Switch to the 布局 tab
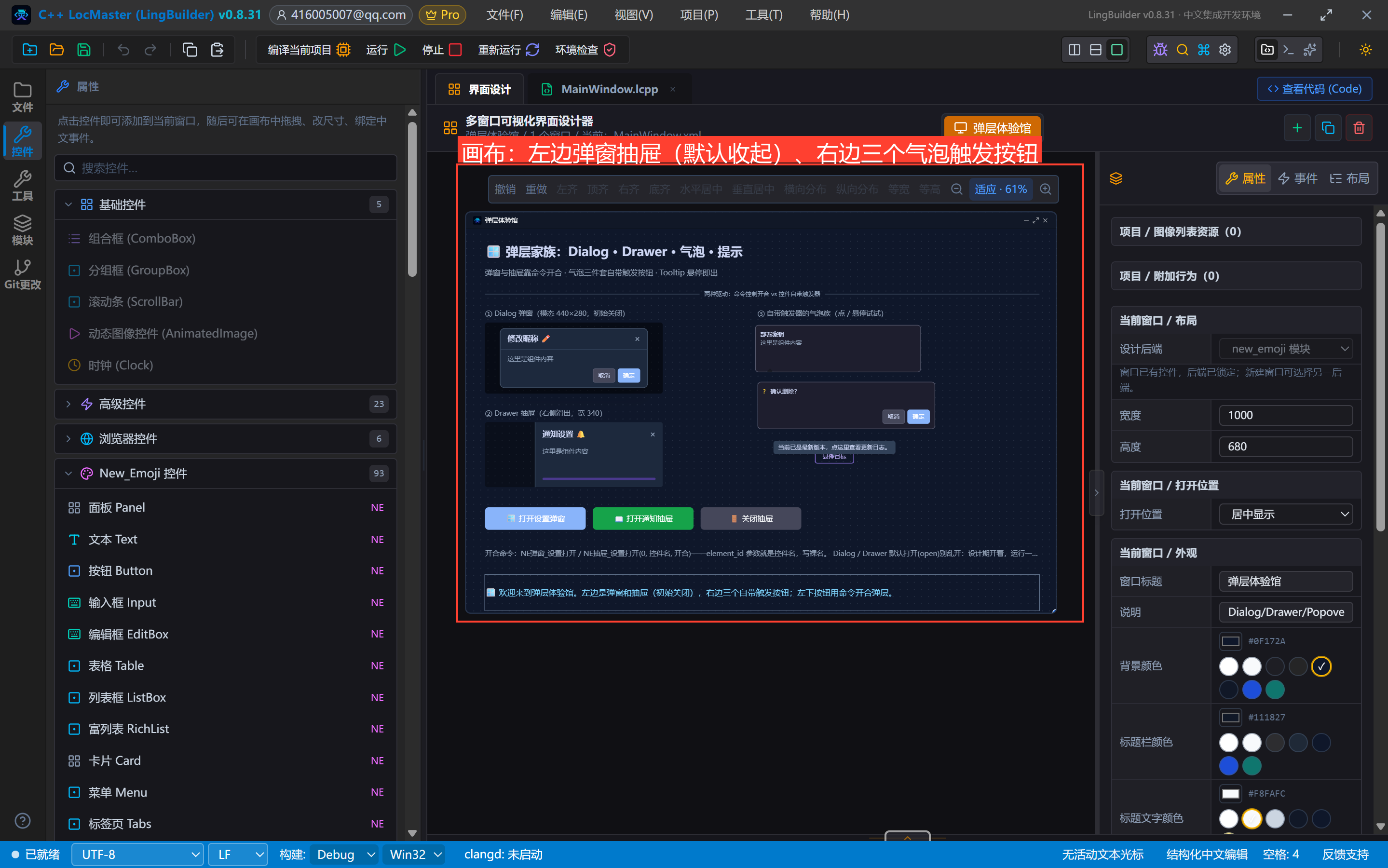This screenshot has height=868, width=1388. point(1349,178)
